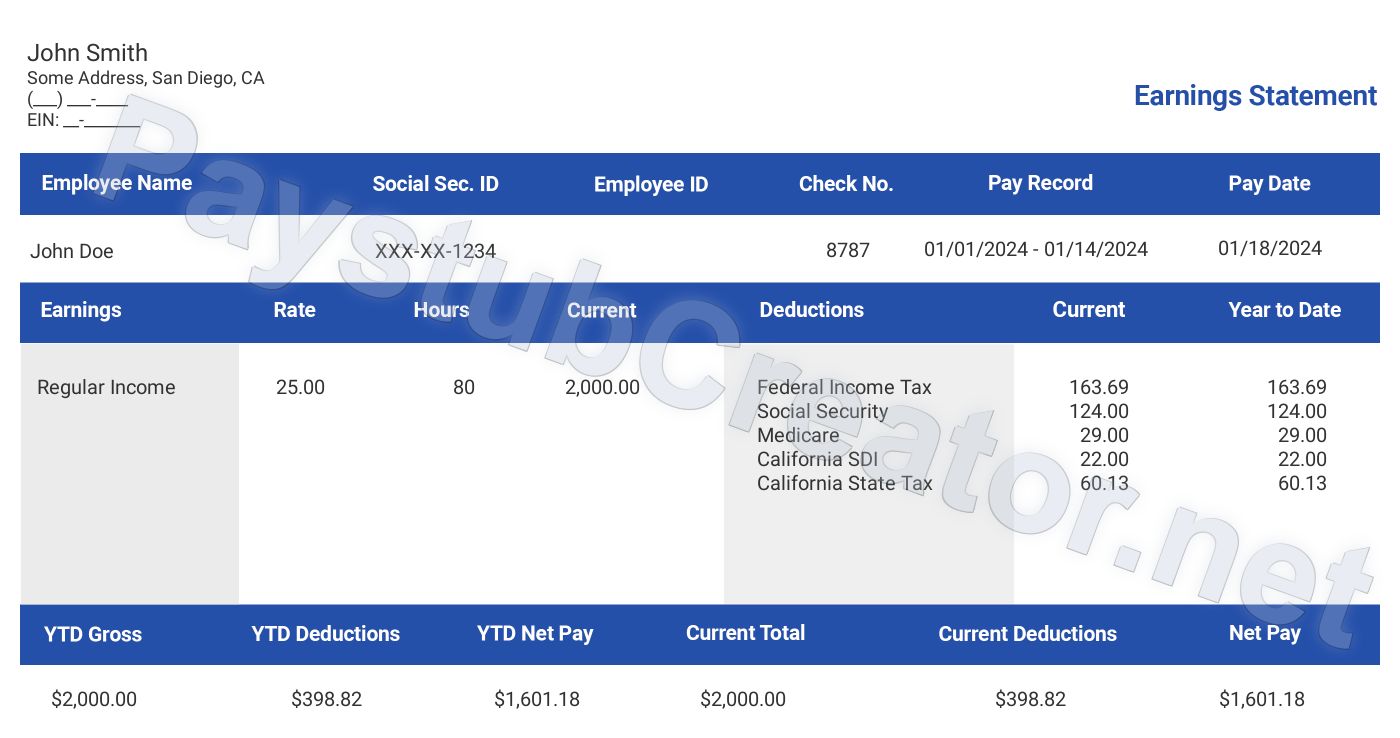1400x738 pixels.
Task: Select the "Pay Date" header
Action: [x=1269, y=183]
